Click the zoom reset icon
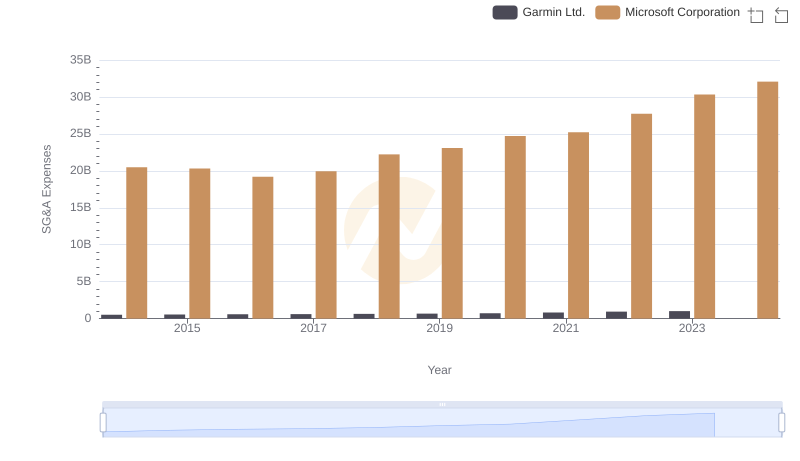 [x=782, y=14]
